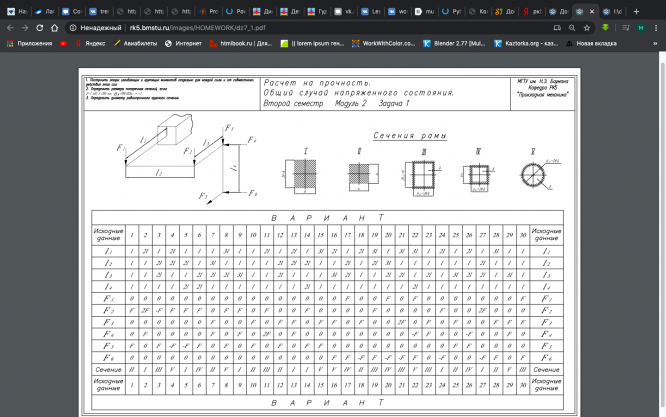
Task: Open the browser home page
Action: [54, 28]
